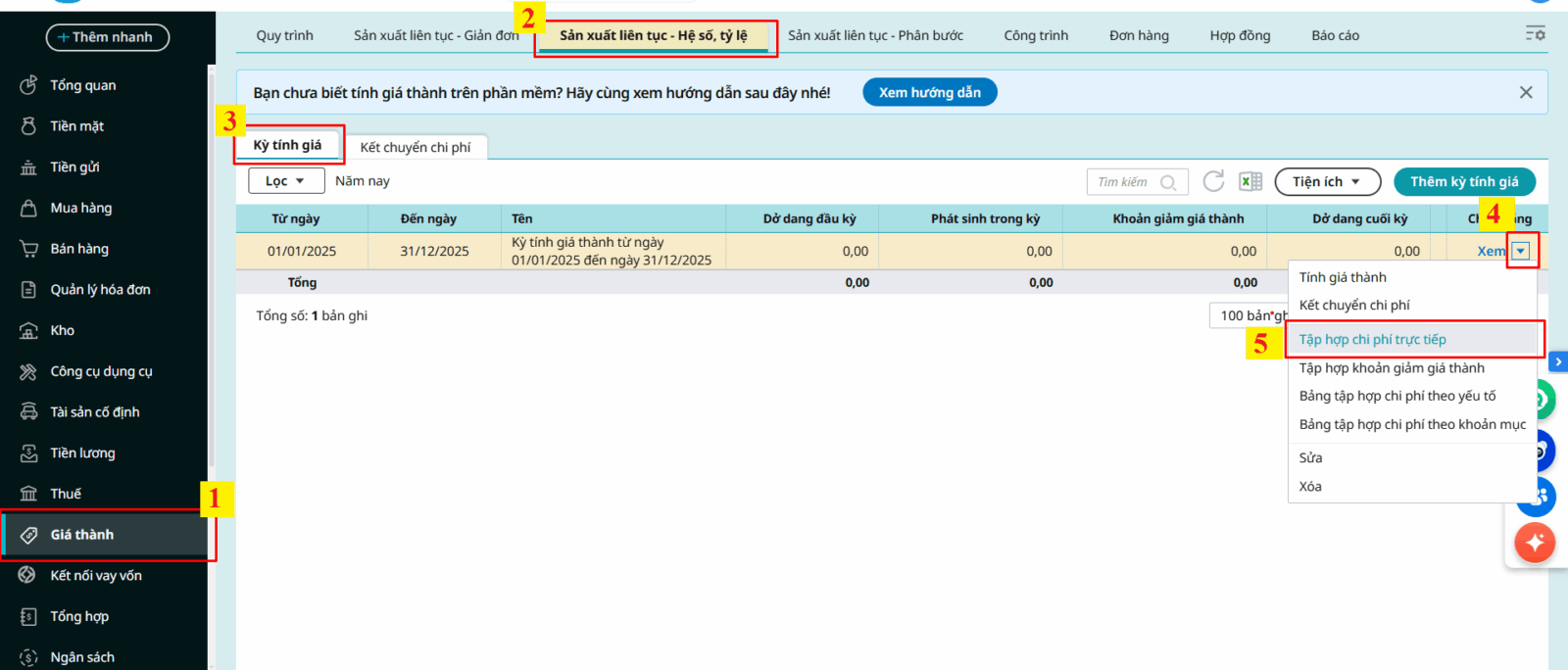Expand the row action arrow beside Xem

pos(1520,252)
